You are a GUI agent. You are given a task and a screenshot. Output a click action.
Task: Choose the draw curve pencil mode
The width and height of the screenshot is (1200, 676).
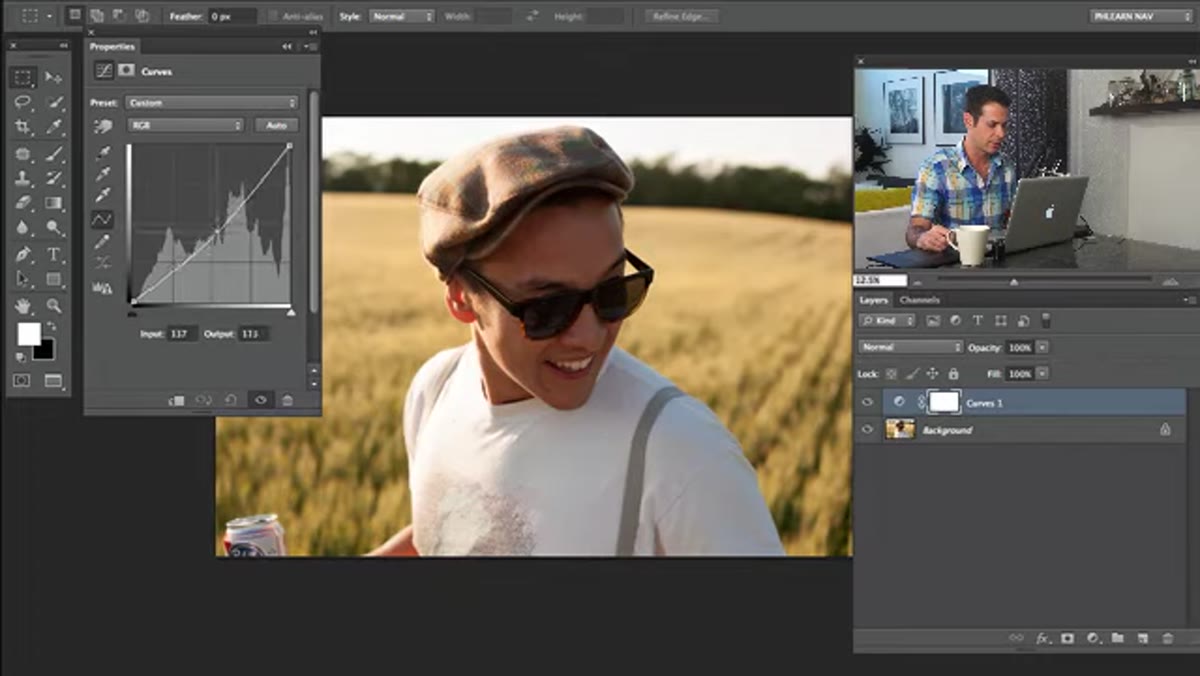pos(102,241)
